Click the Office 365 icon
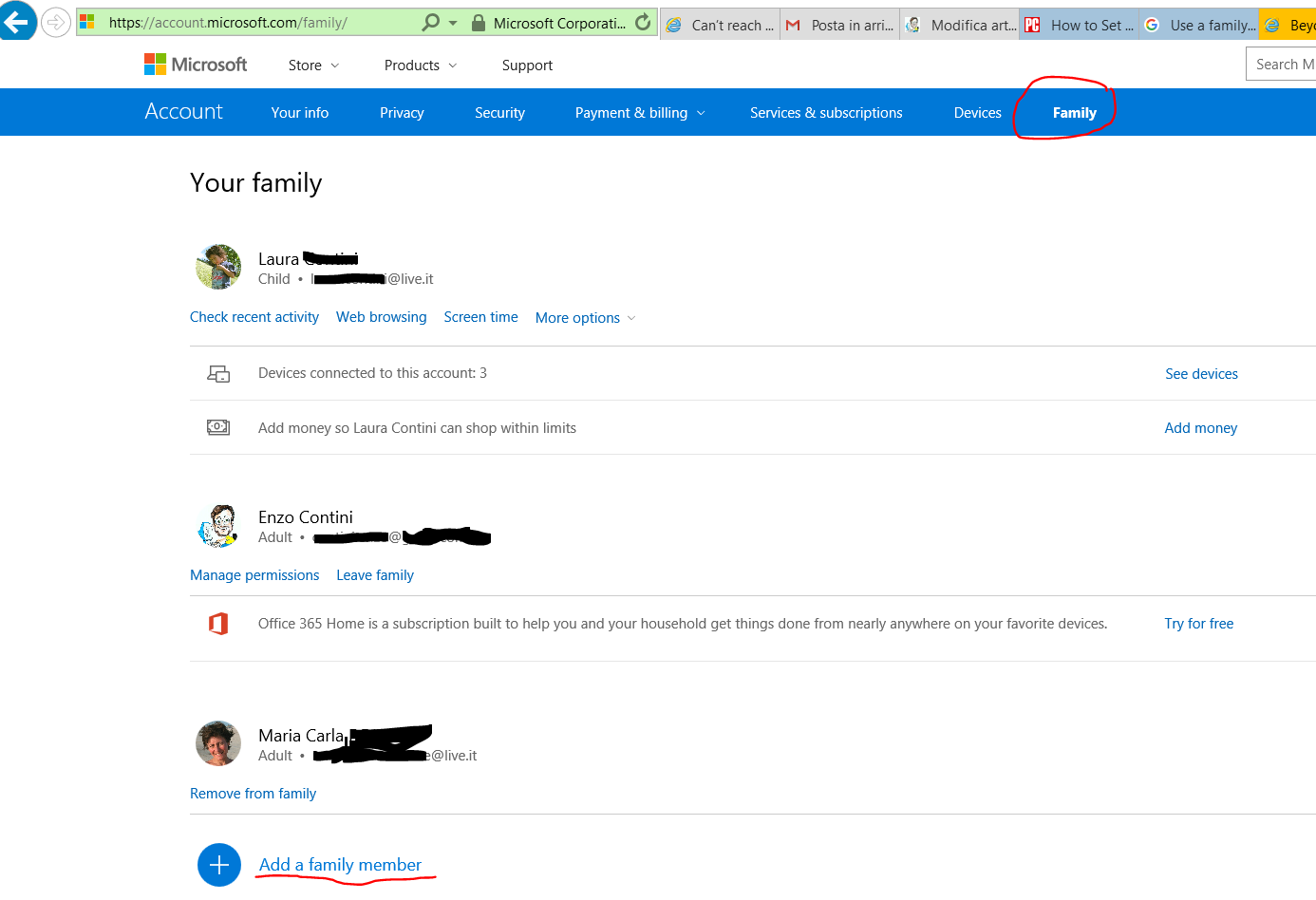Screen dimensions: 1316x900 click(x=218, y=624)
